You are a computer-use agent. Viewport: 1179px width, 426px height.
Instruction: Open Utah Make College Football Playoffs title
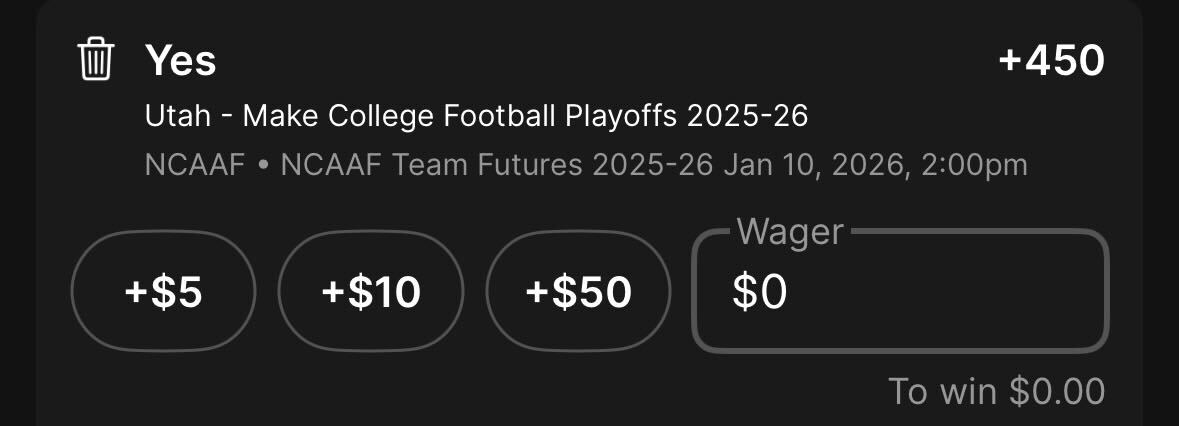point(476,116)
